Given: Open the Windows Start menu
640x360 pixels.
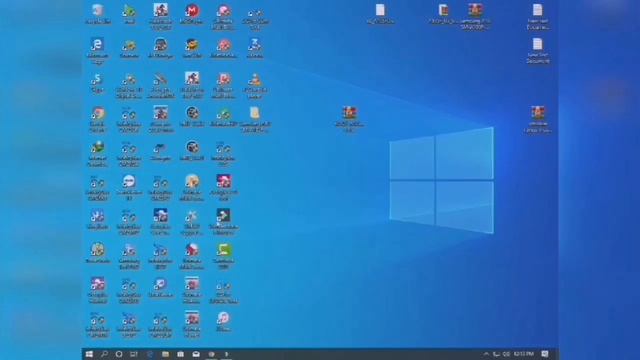Looking at the screenshot, I should (89, 354).
